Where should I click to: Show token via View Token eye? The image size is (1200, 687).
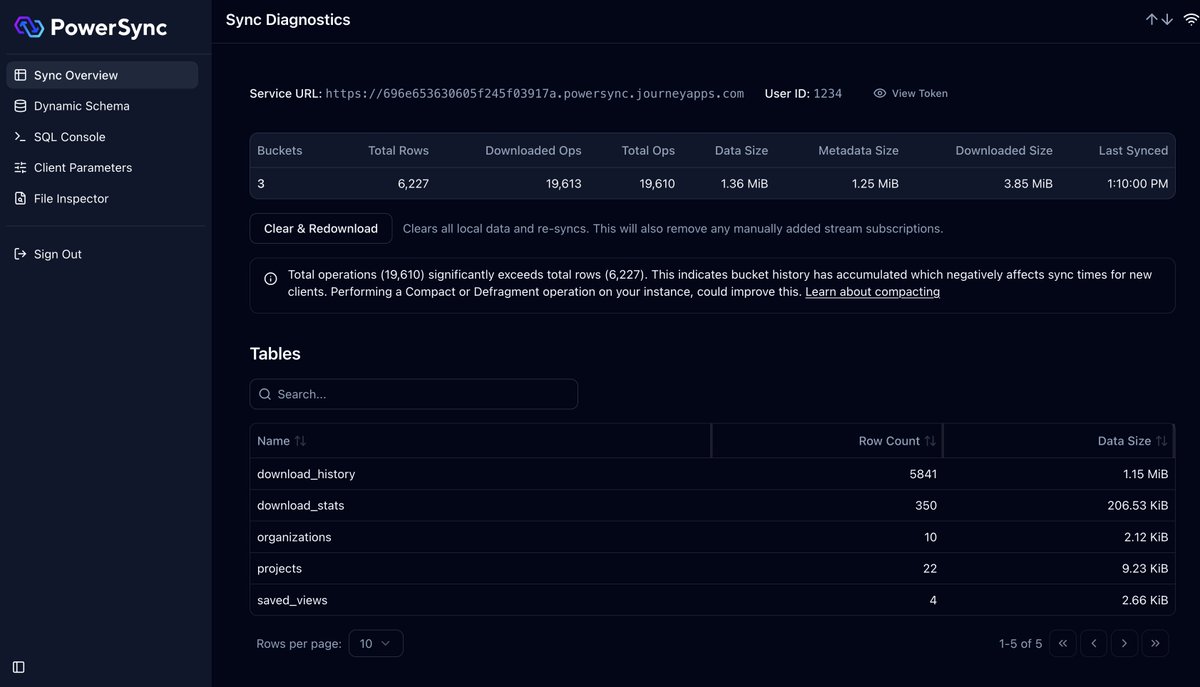(x=910, y=93)
